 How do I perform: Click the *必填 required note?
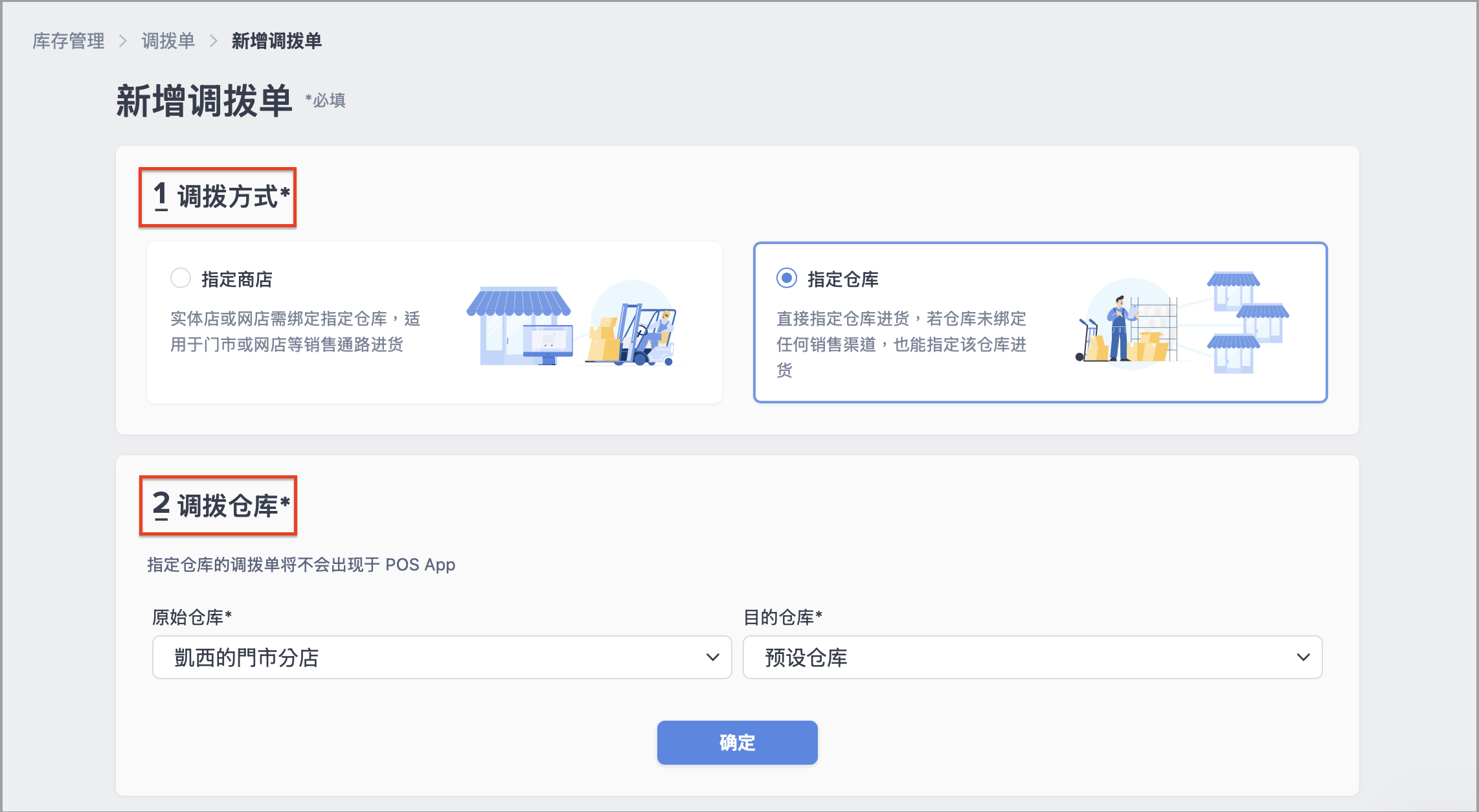coord(325,100)
